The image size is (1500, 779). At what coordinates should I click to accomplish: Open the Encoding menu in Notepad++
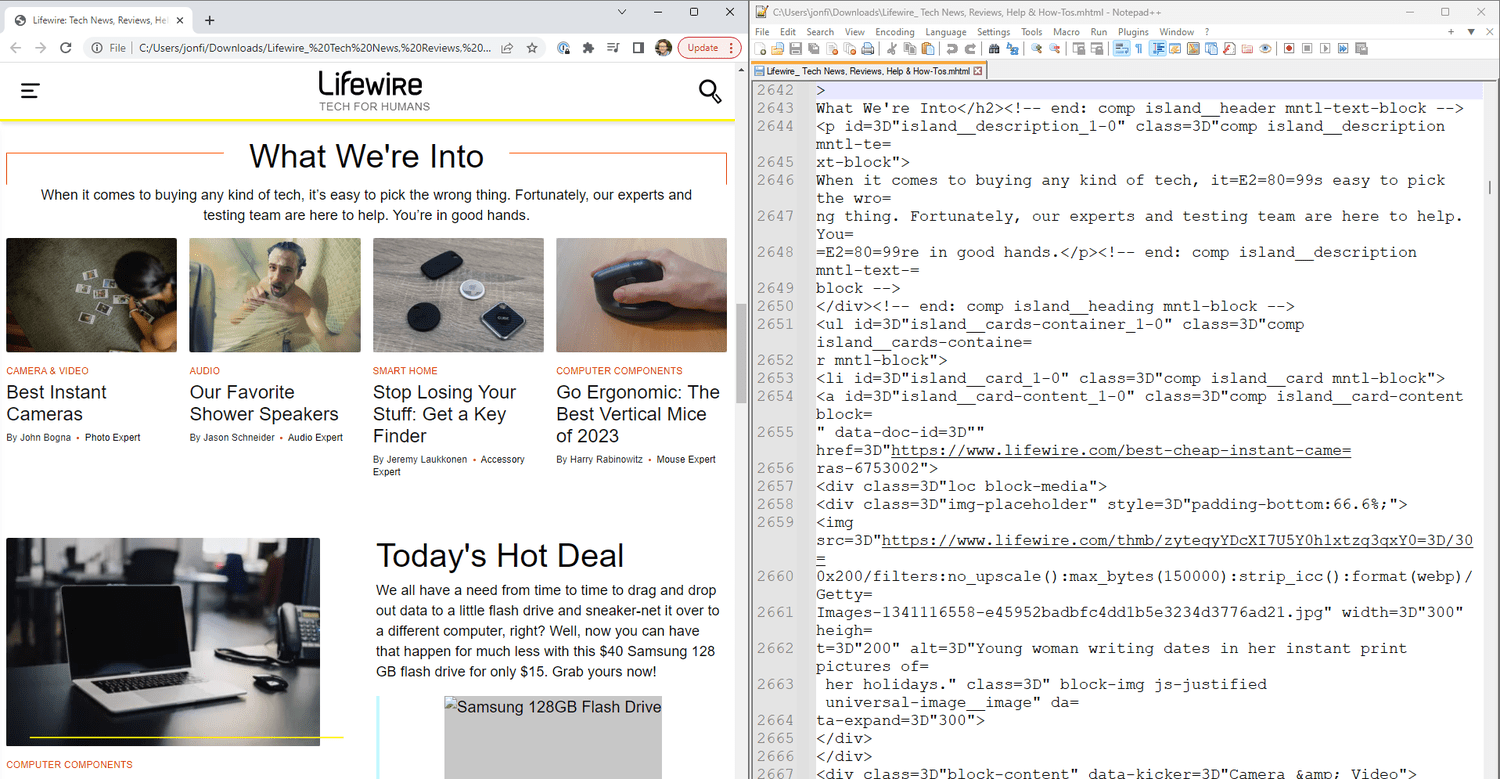894,32
